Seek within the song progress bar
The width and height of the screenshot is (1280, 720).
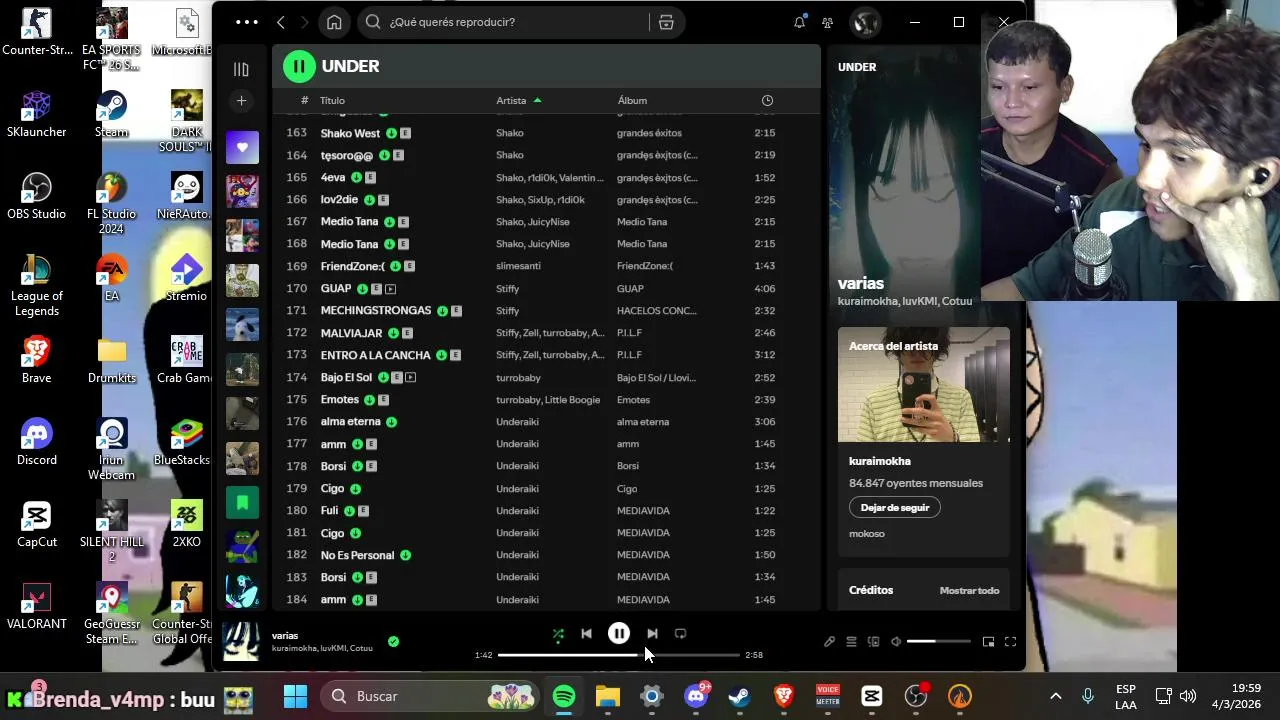point(619,655)
